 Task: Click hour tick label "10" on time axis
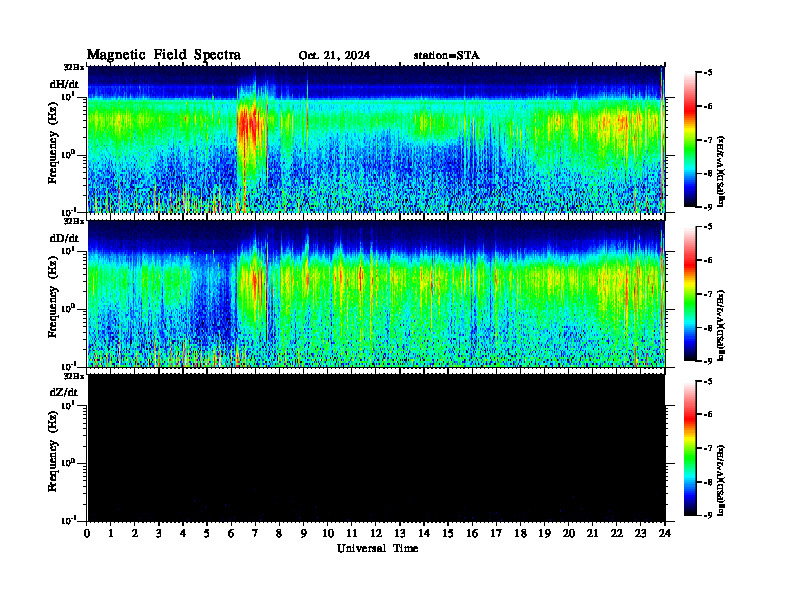(328, 533)
